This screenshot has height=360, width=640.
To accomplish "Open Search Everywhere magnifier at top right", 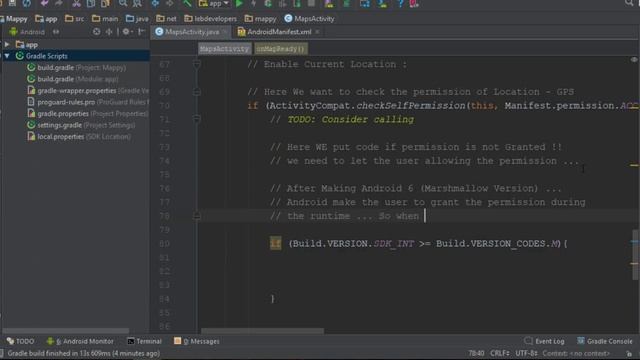I will tap(629, 3).
